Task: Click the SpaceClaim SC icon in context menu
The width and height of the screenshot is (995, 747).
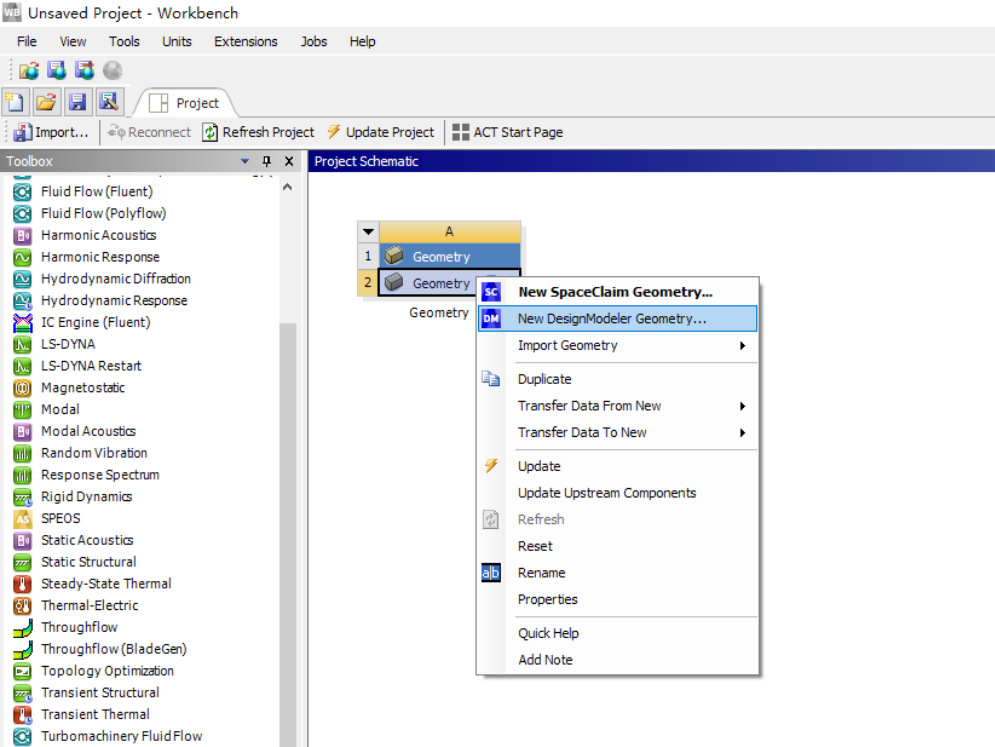Action: pos(491,292)
